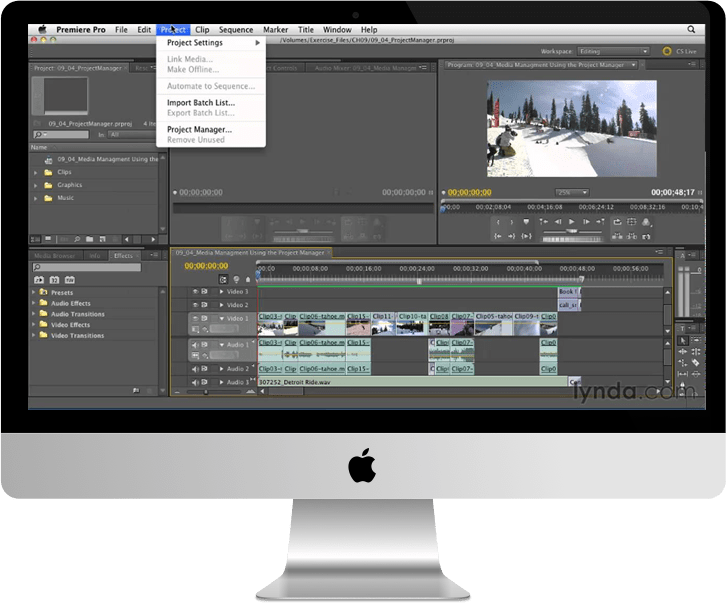
Task: Switch Project panel to list view
Action: 35,239
